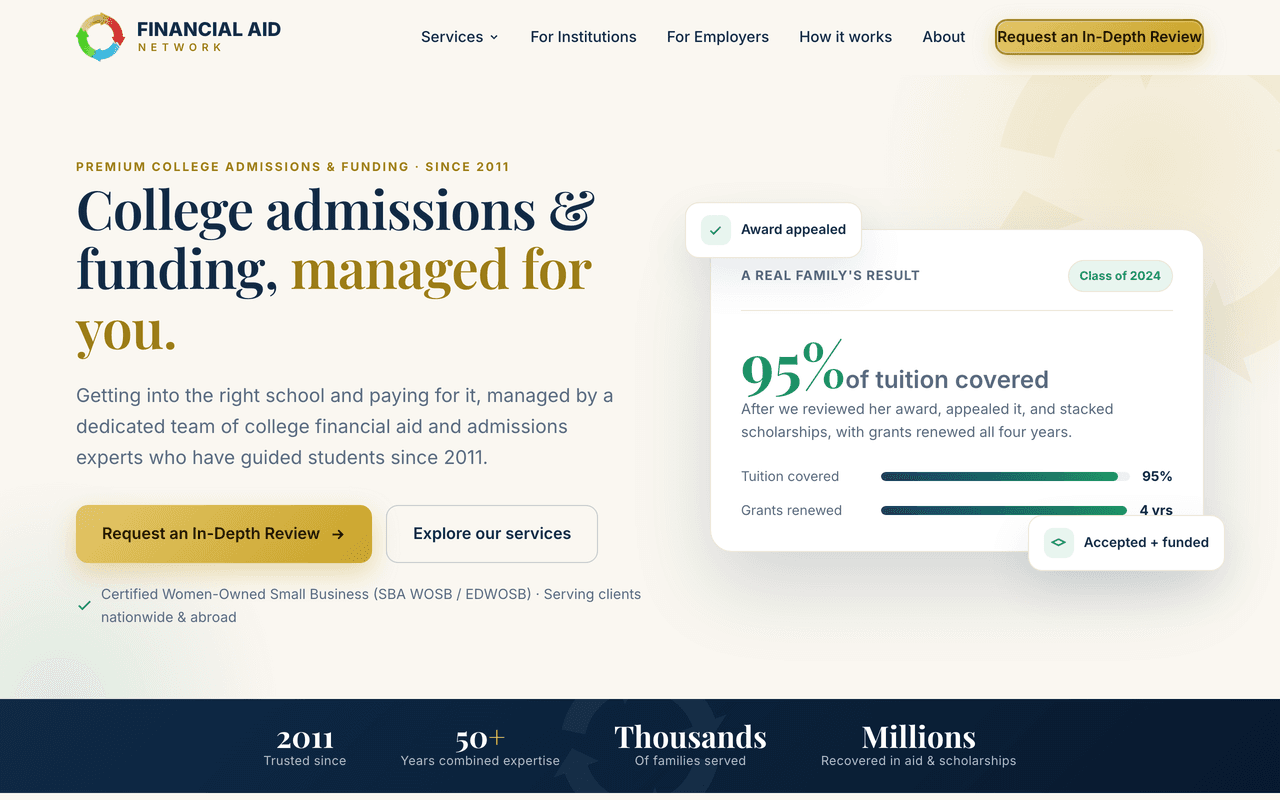Click the 50+ Years combined expertise stat

tap(480, 747)
